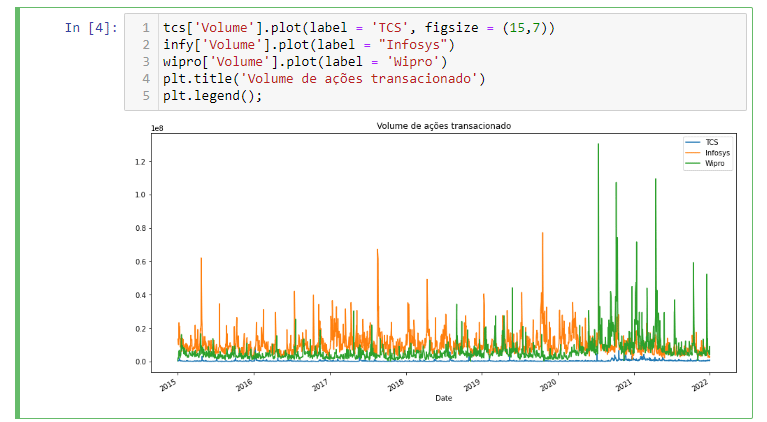Screen dimensions: 767x422
Task: Click the 2020 x-axis tick label
Action: pos(548,383)
